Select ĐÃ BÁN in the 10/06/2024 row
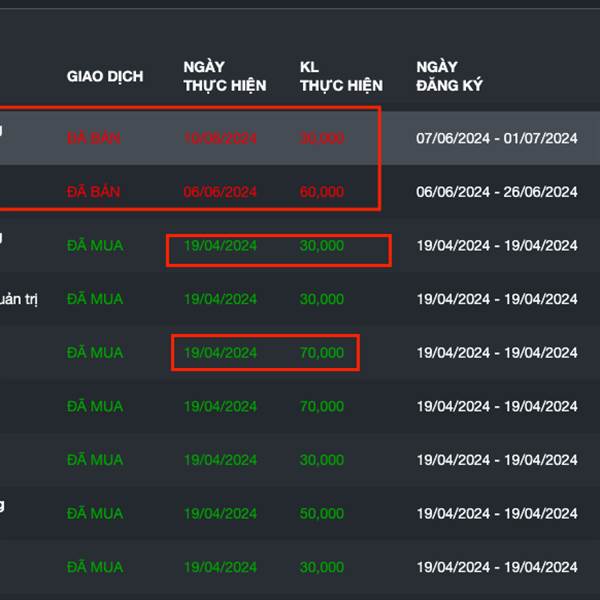The height and width of the screenshot is (600, 600). [x=94, y=138]
